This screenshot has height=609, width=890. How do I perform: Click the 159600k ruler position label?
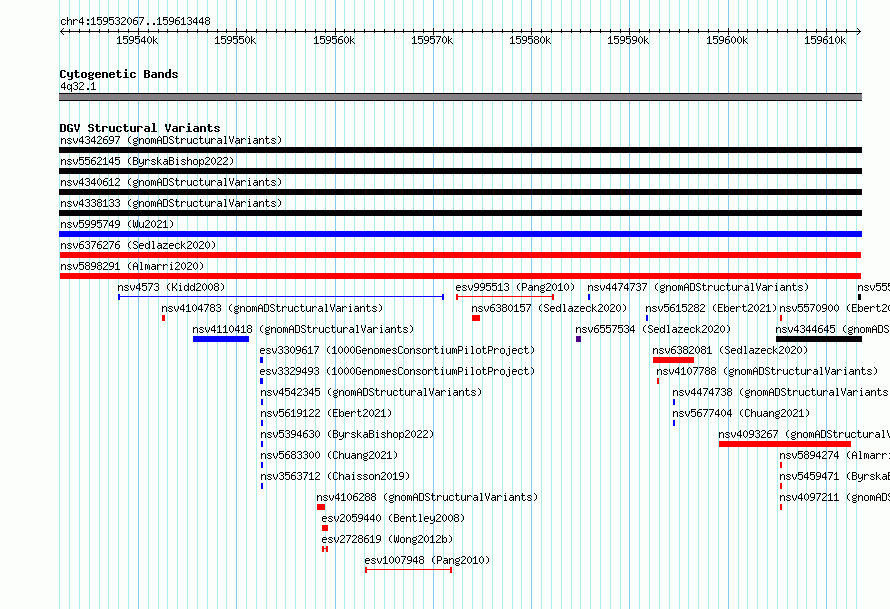[x=727, y=40]
